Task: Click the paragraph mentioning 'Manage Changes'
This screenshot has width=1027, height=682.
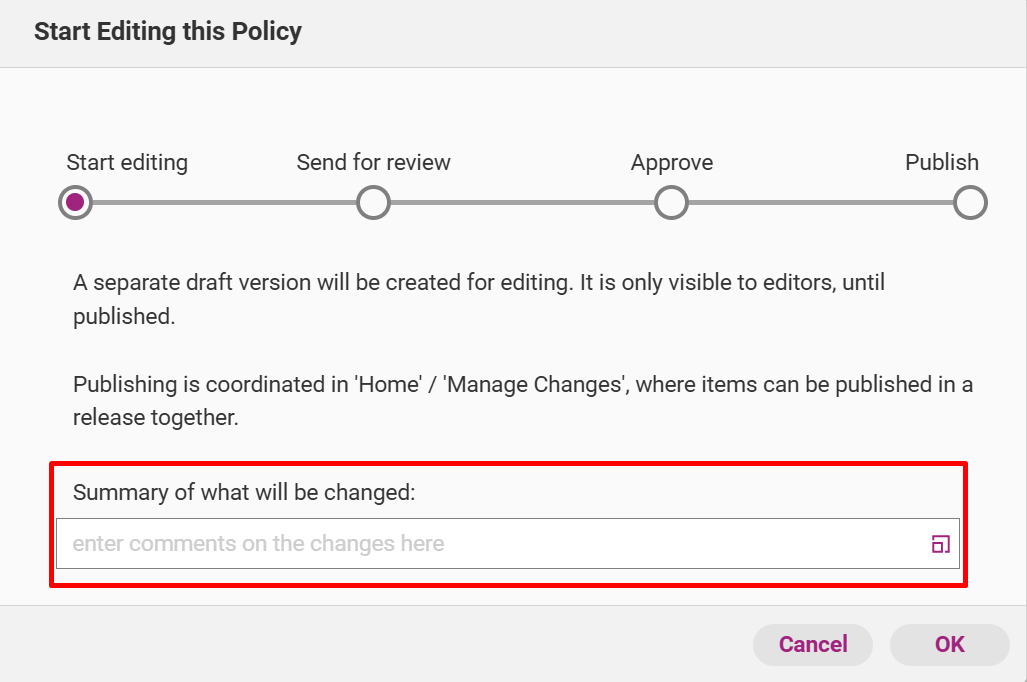Action: coord(523,400)
